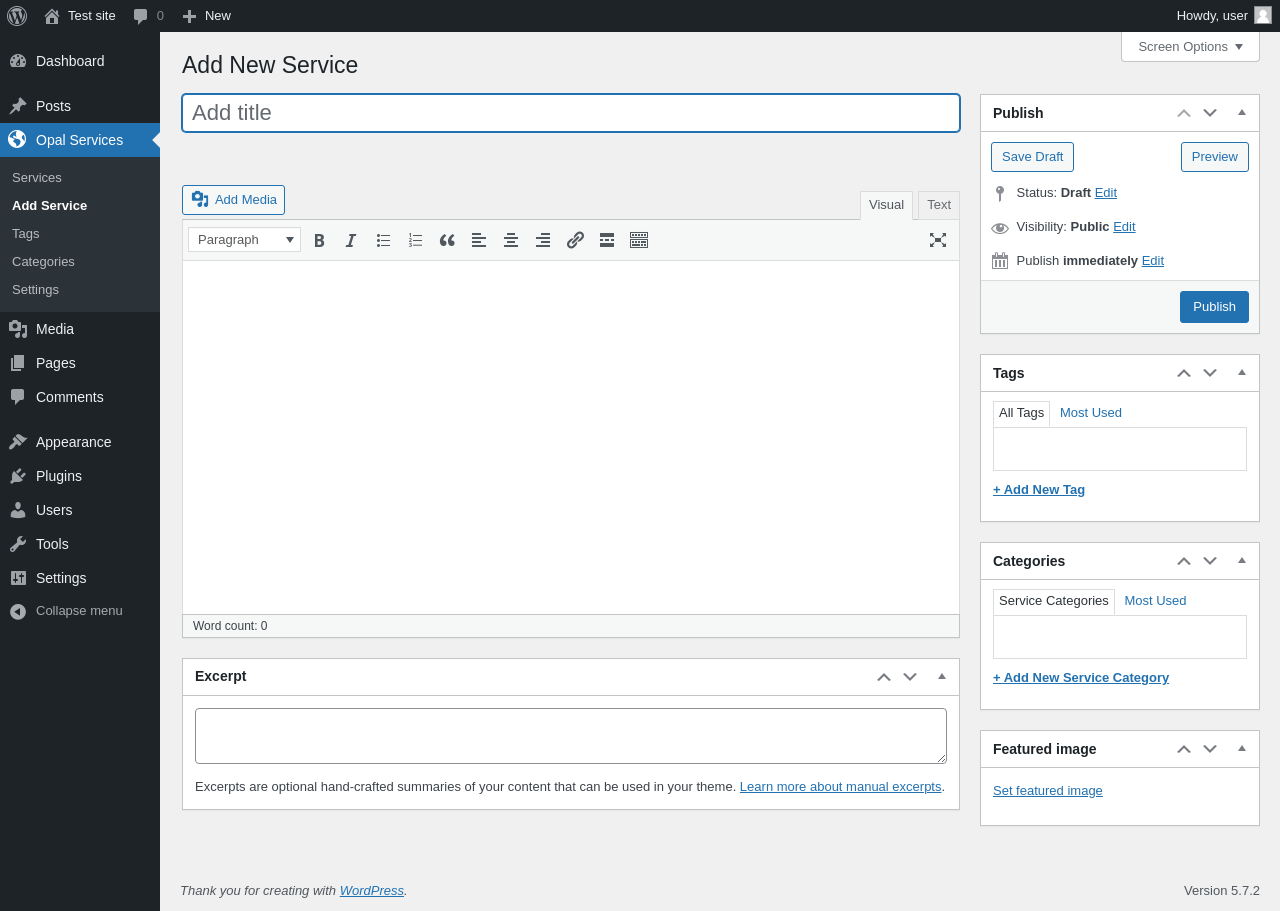Collapse the Publish panel with triangle toggle

coord(1242,113)
